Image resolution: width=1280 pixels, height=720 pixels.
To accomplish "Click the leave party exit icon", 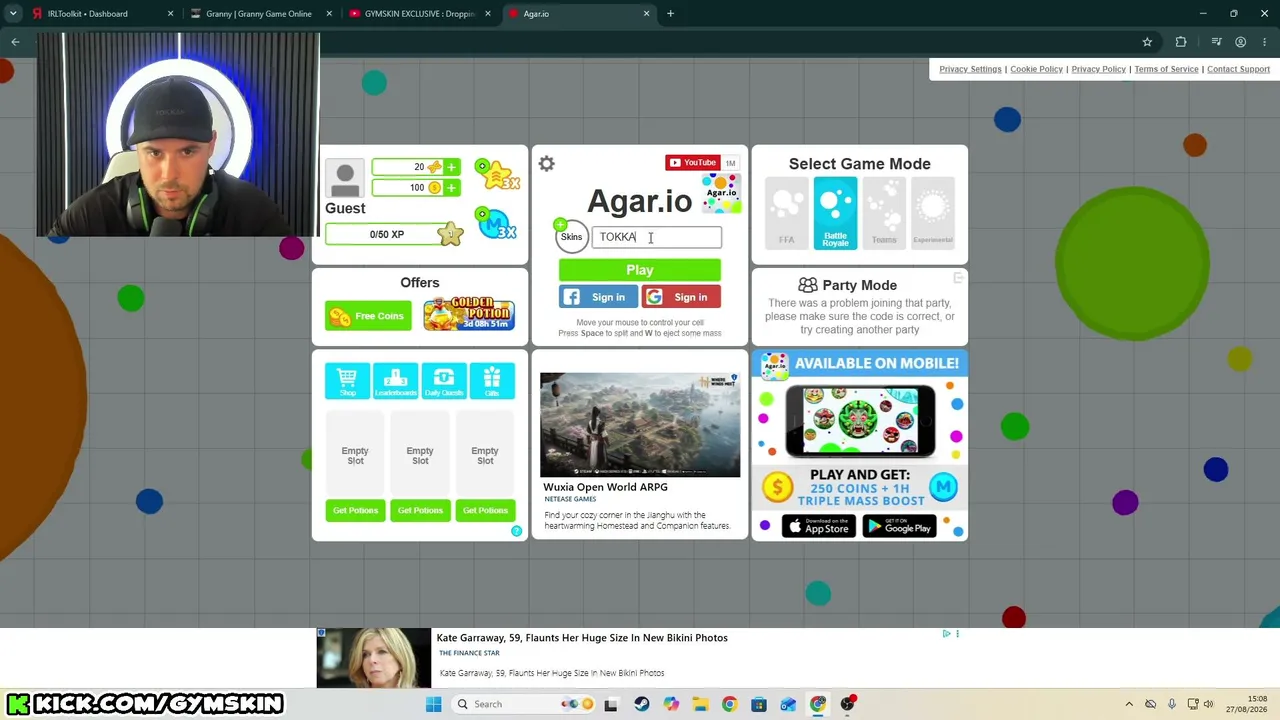I will pyautogui.click(x=958, y=278).
